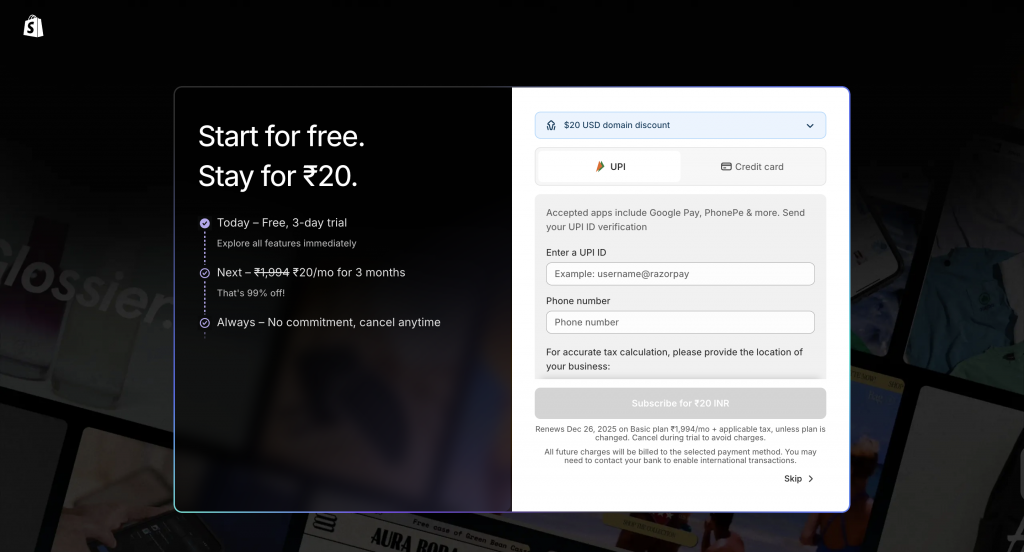Select the Credit card payment tab
This screenshot has height=552, width=1024.
[x=752, y=167]
